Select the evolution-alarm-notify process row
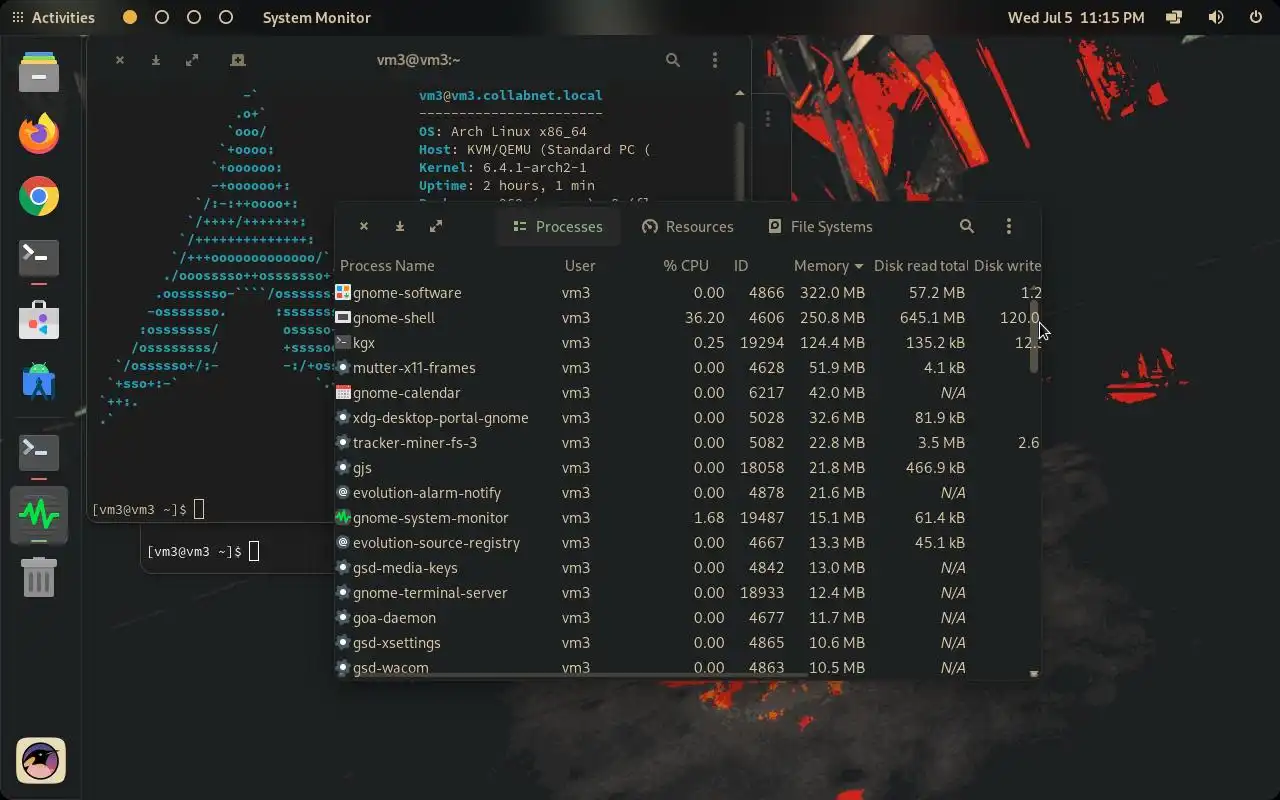The width and height of the screenshot is (1280, 800). coord(688,492)
